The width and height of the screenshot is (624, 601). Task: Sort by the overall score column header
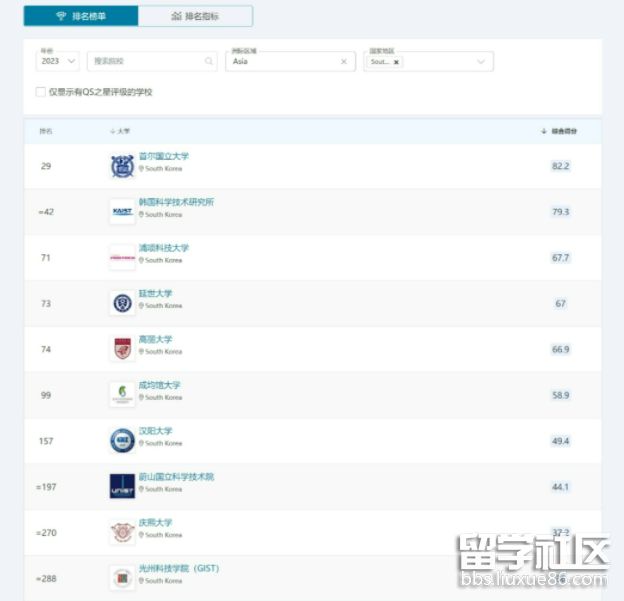pyautogui.click(x=559, y=131)
